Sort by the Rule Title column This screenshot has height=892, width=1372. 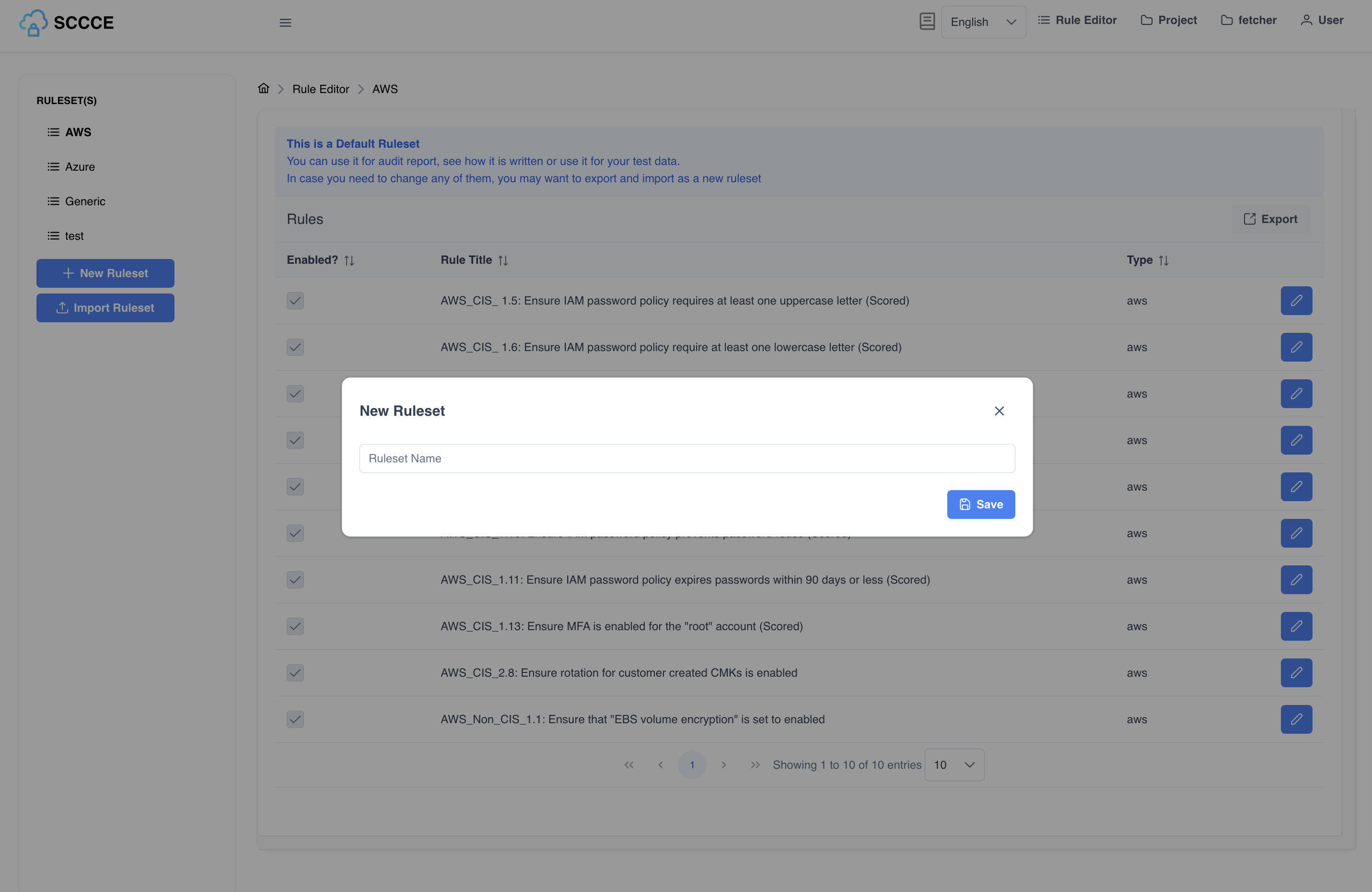pyautogui.click(x=503, y=260)
